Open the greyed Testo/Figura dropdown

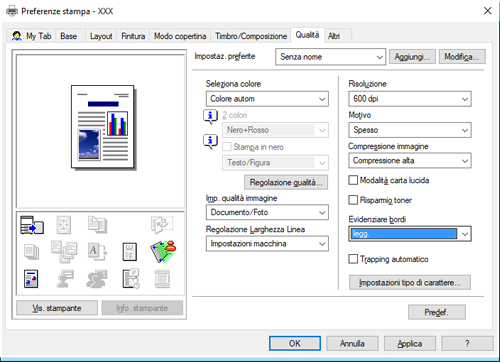tap(275, 163)
